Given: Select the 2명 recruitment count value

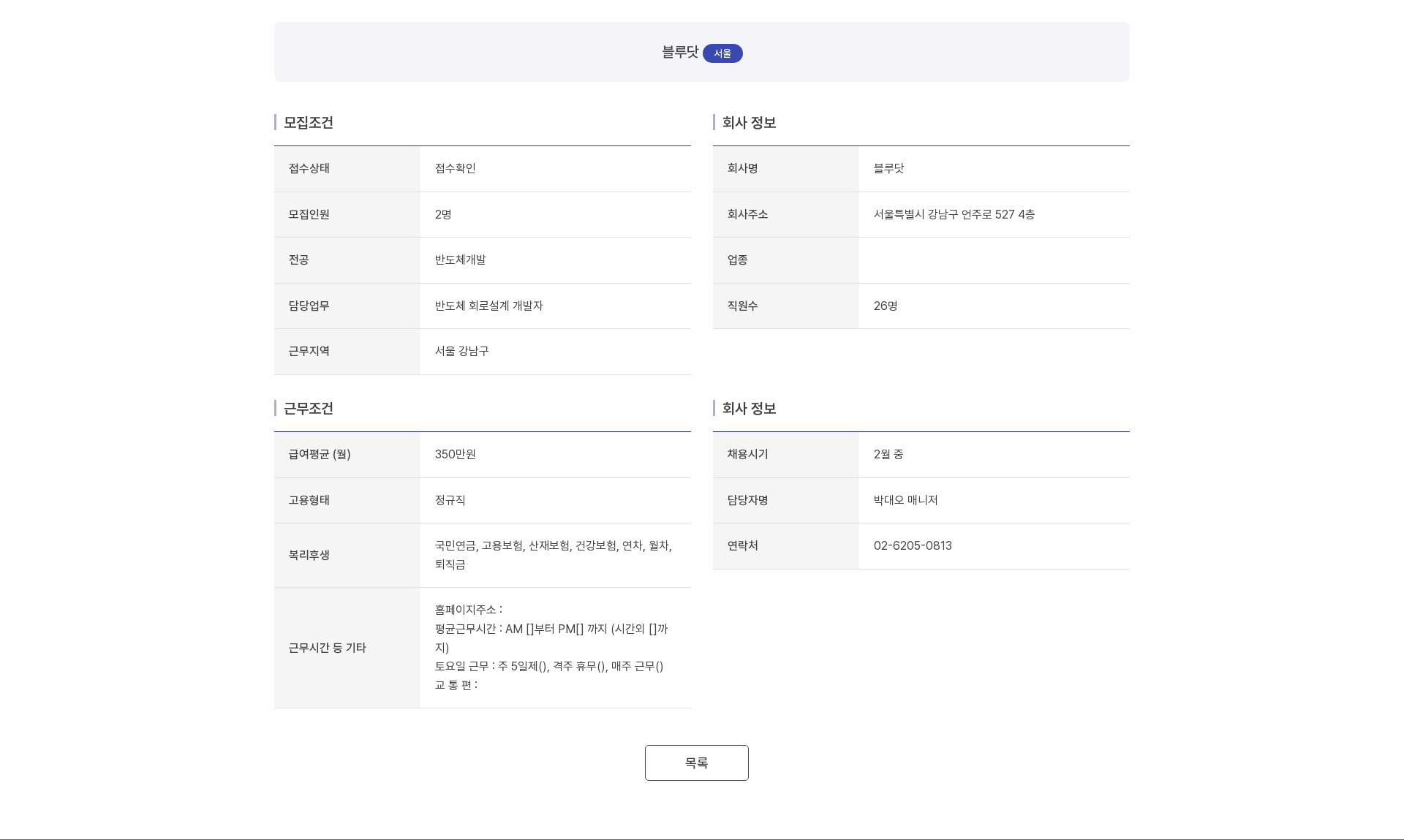Looking at the screenshot, I should point(443,214).
